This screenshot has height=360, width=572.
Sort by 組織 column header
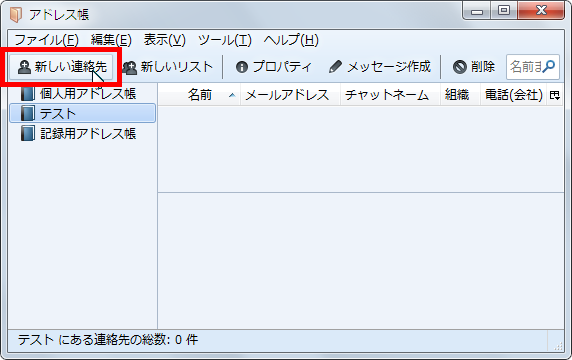click(460, 95)
